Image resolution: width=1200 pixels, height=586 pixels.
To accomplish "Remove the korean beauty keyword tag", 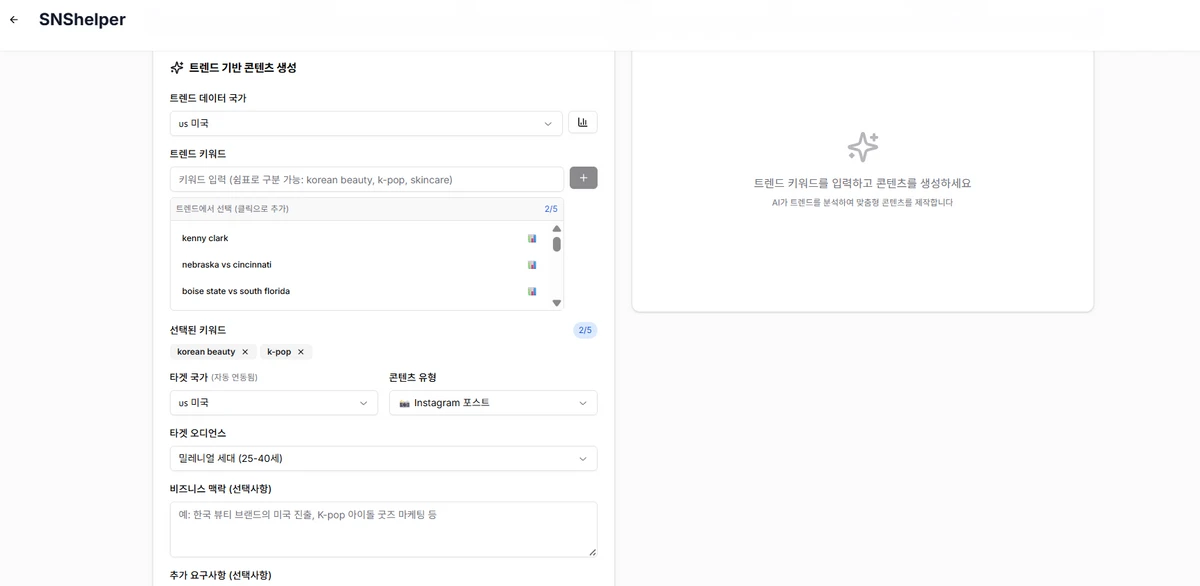I will 245,352.
